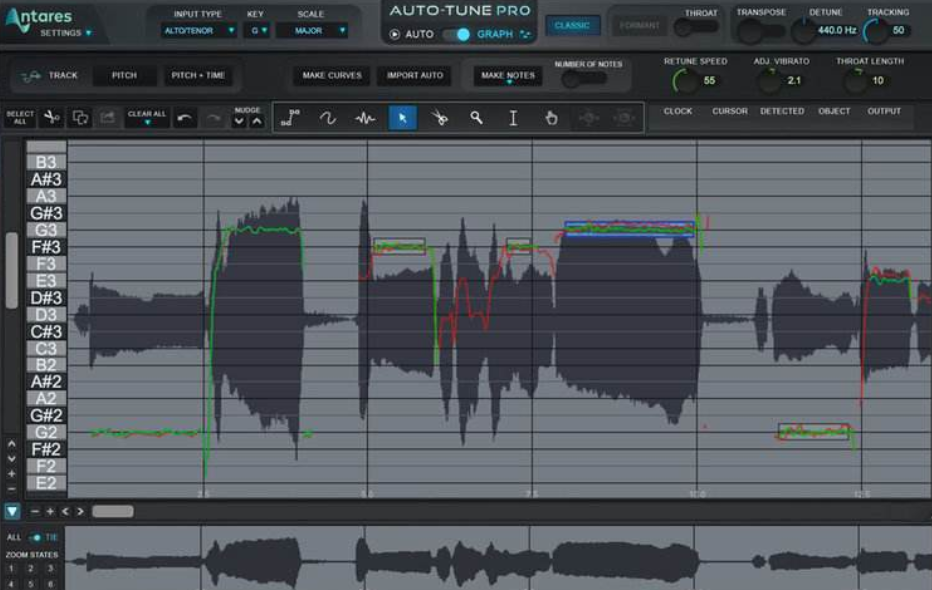Open the Key dropdown showing G

coord(257,30)
